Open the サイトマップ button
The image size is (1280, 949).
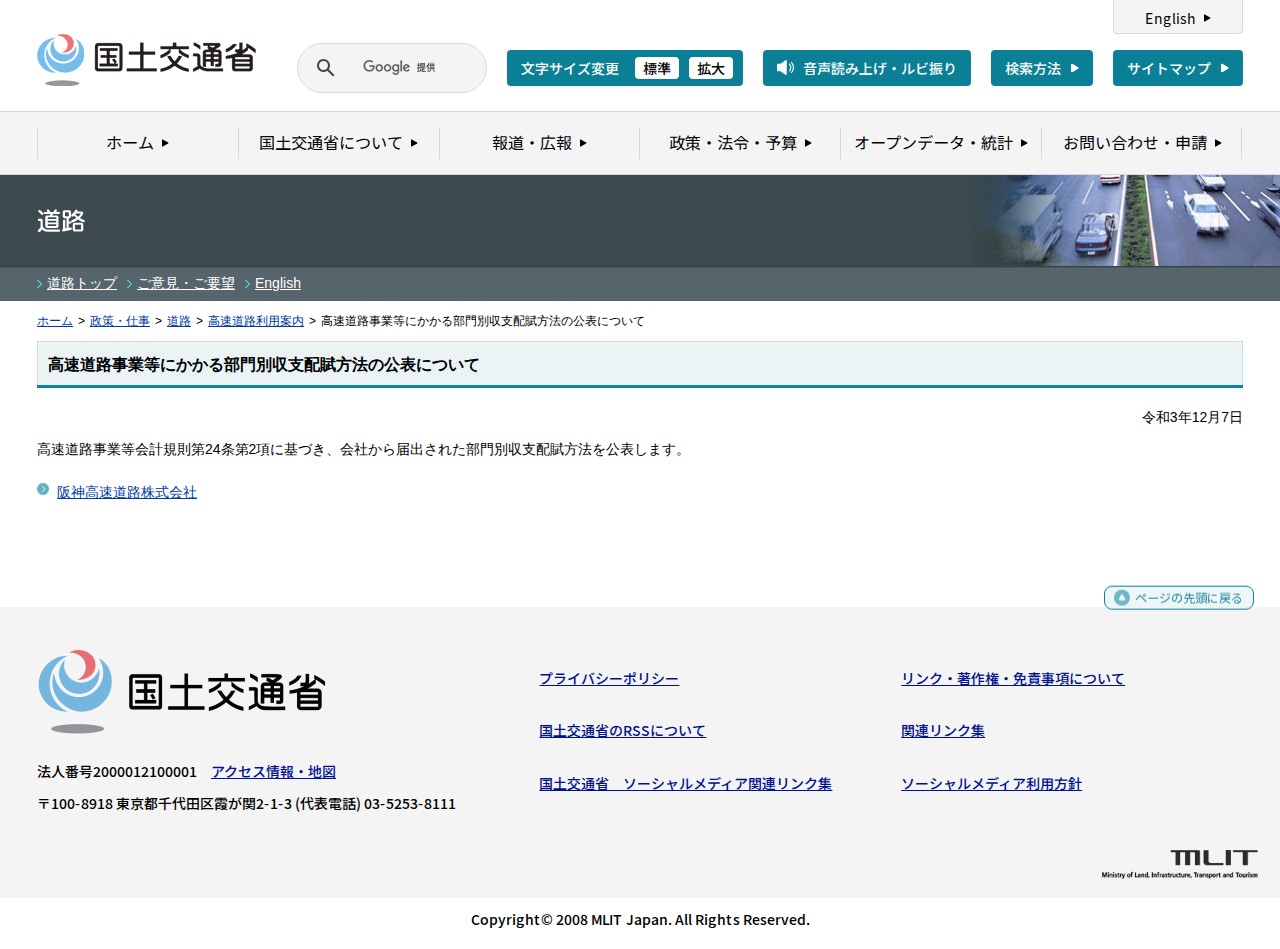[x=1177, y=68]
